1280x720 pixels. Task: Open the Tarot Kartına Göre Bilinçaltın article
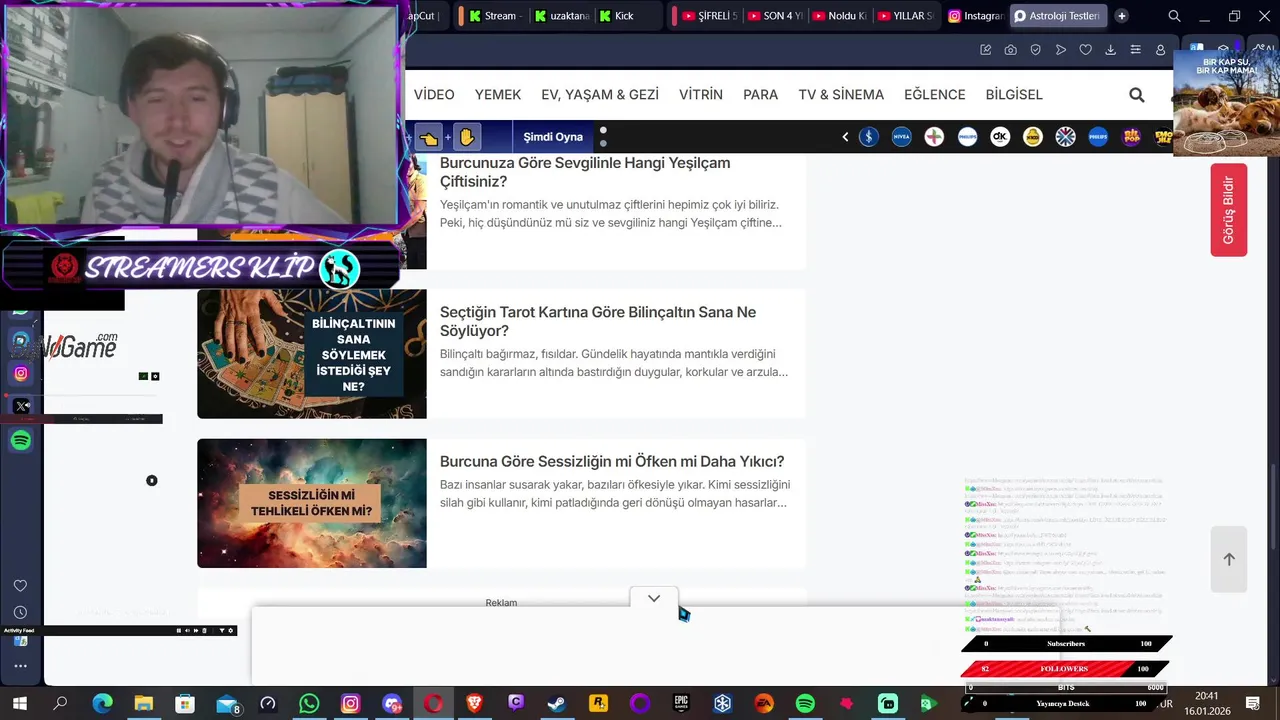598,321
